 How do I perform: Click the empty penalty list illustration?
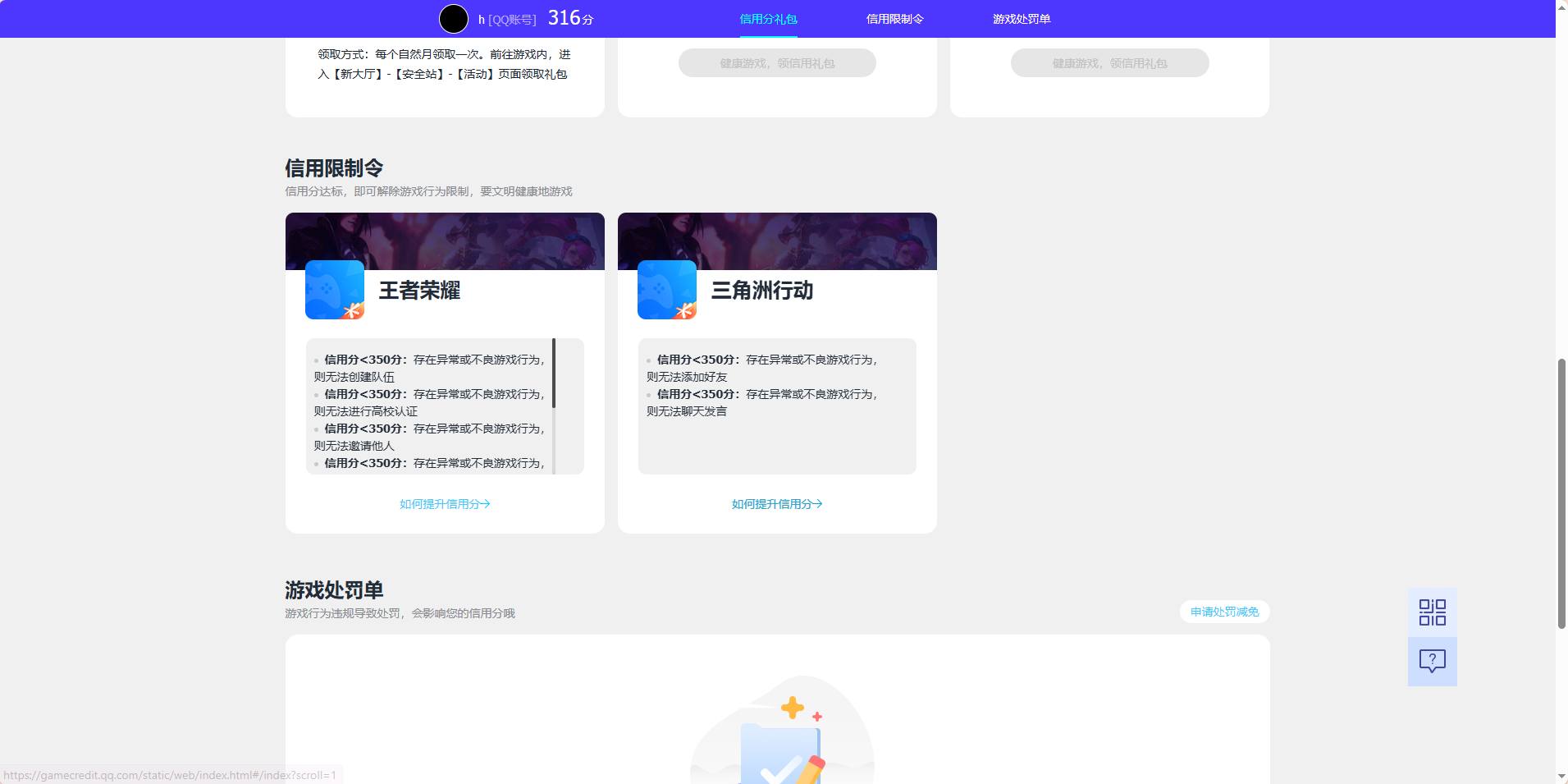click(781, 730)
